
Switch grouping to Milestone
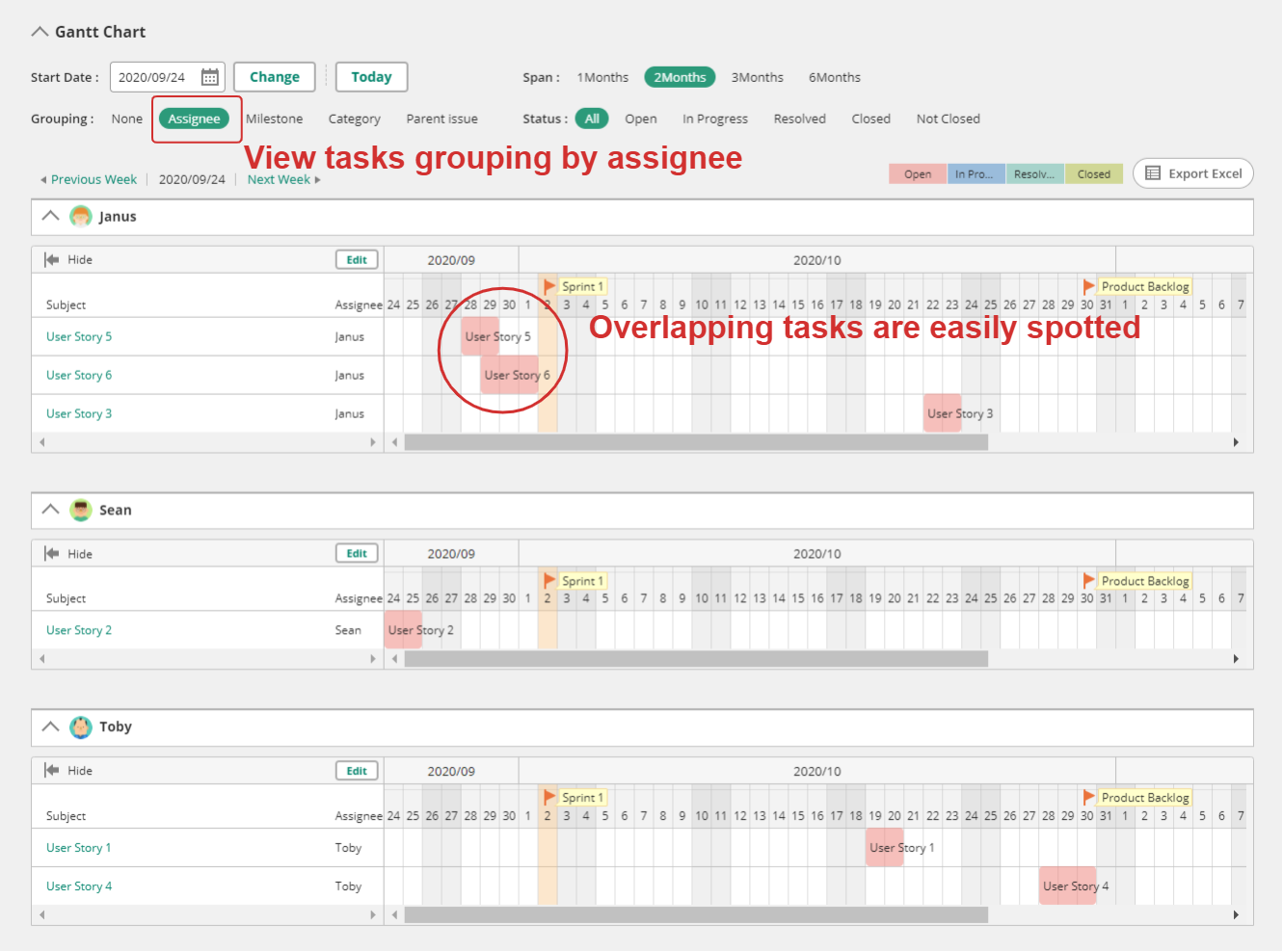[x=274, y=118]
